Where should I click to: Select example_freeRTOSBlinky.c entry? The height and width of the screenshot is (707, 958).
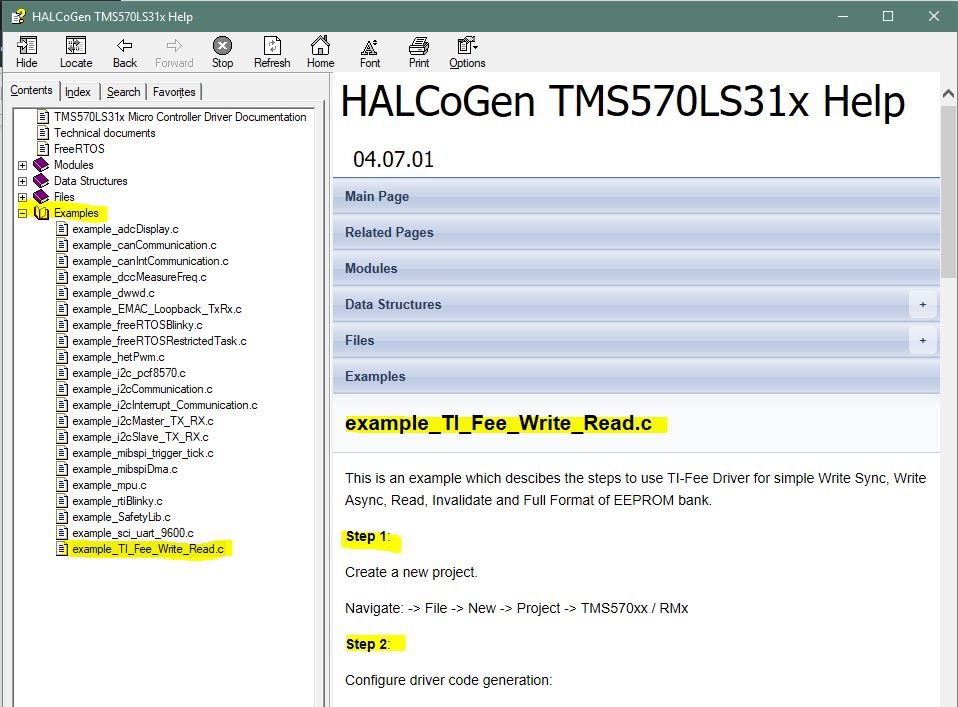tap(137, 325)
